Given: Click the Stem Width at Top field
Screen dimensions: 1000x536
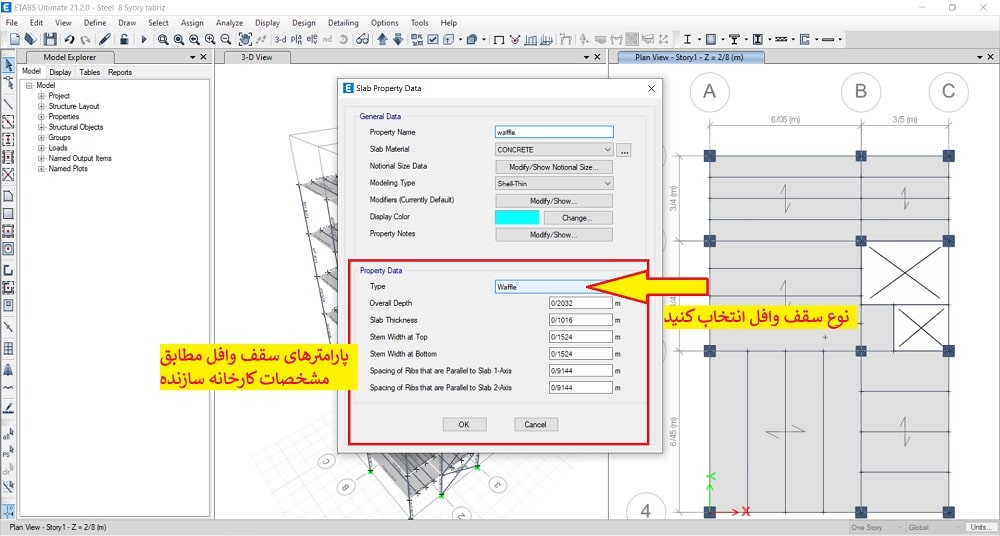Looking at the screenshot, I should pyautogui.click(x=580, y=337).
